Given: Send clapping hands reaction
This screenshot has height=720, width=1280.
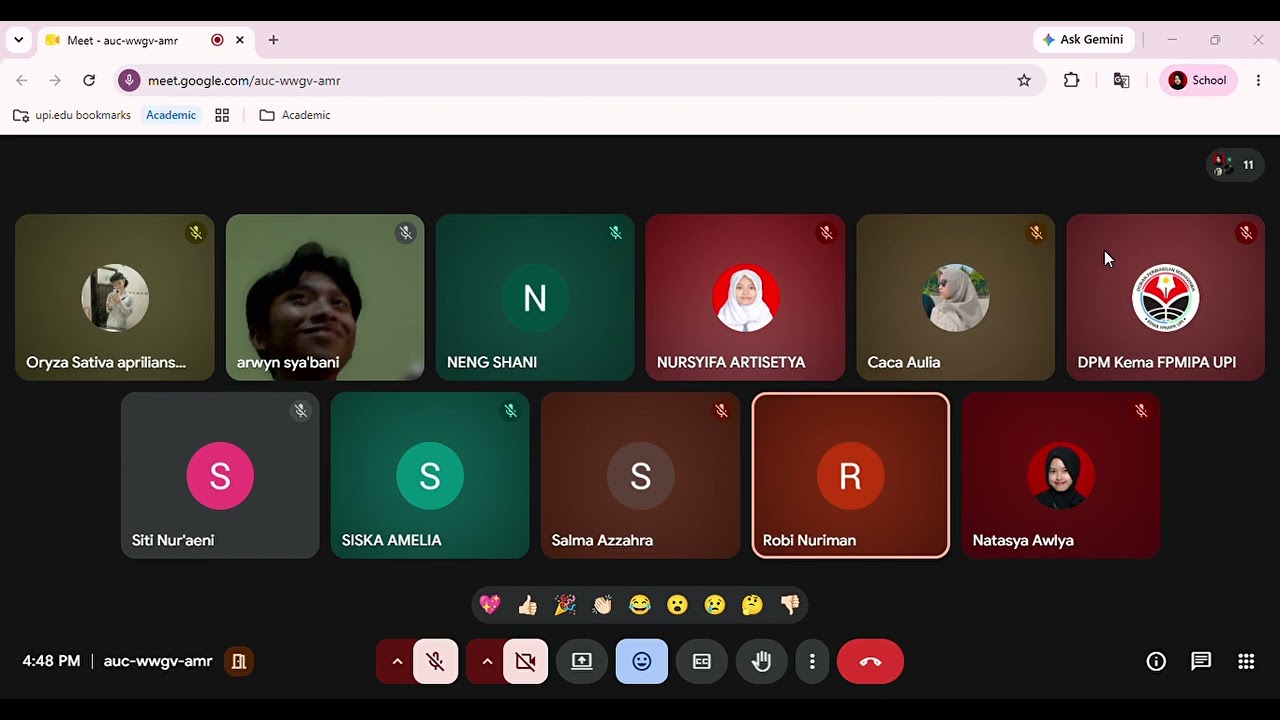Looking at the screenshot, I should [x=602, y=604].
